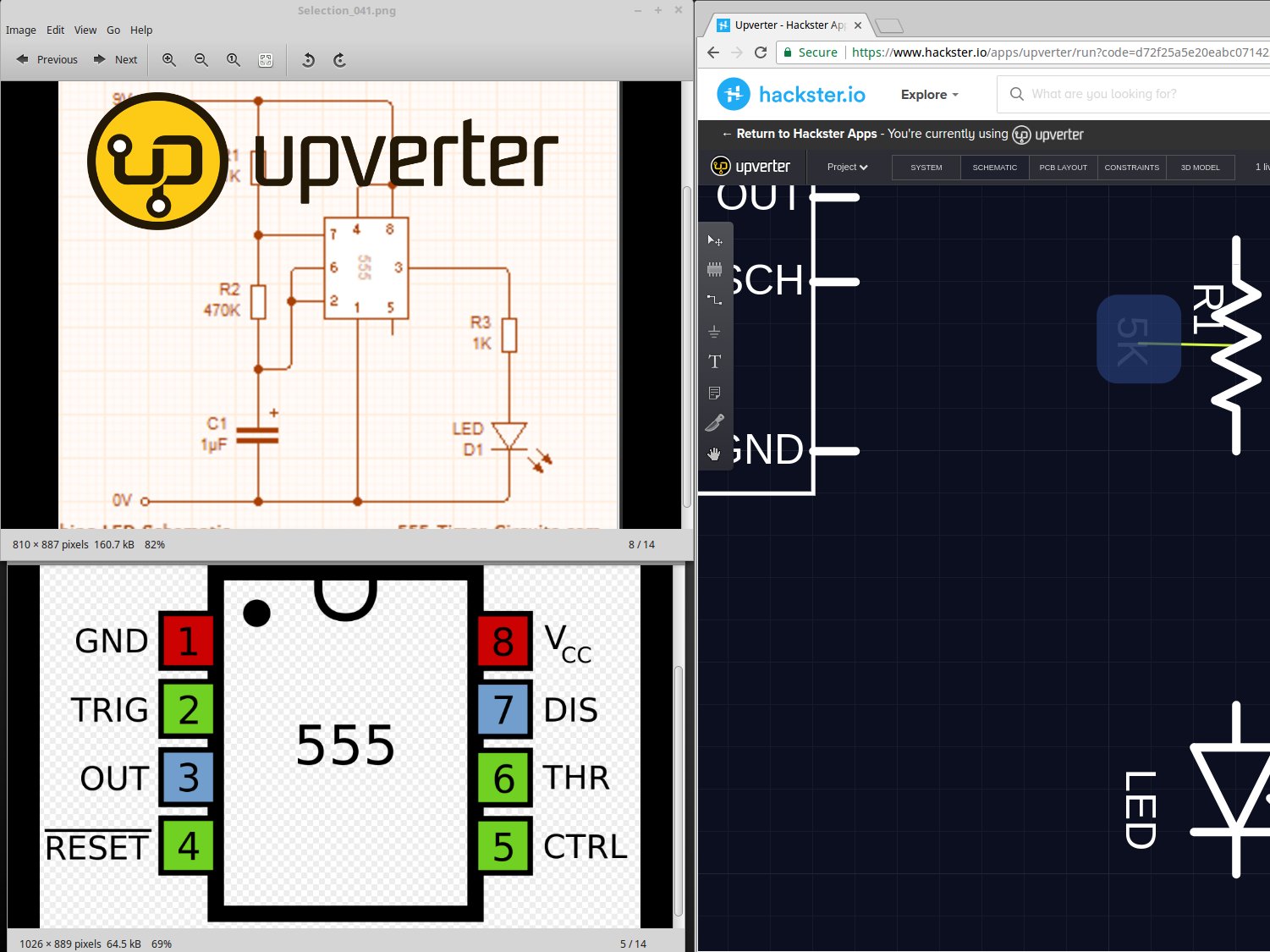Screen dimensions: 1270x952
Task: Switch to the PCB LAYOUT tab
Action: [1063, 167]
